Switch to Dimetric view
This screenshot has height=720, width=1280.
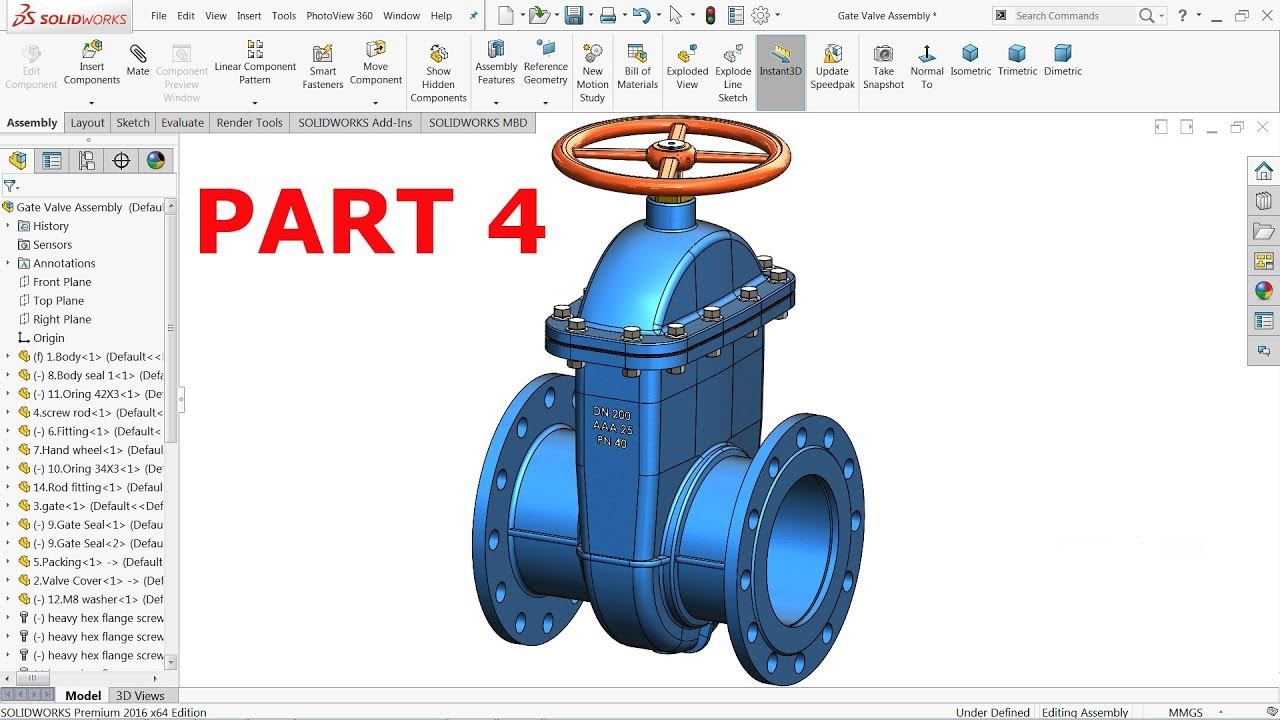point(1063,60)
